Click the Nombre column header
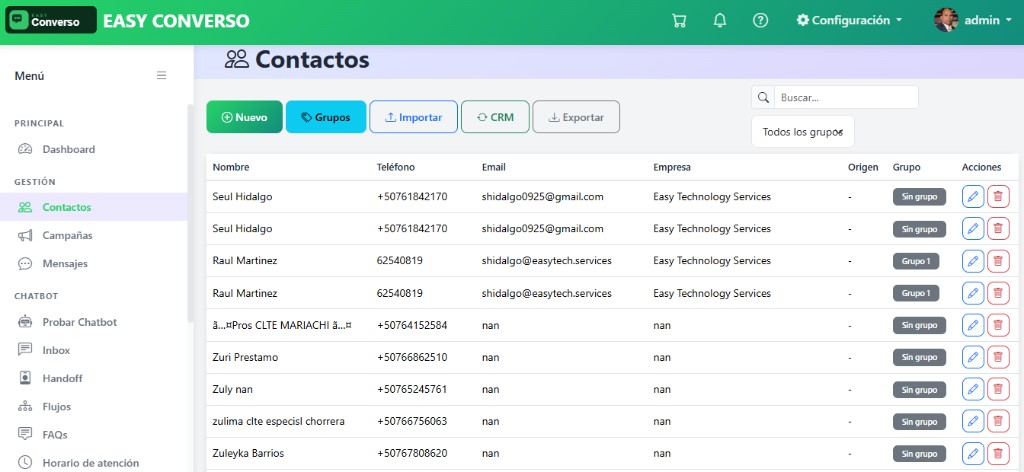 231,167
